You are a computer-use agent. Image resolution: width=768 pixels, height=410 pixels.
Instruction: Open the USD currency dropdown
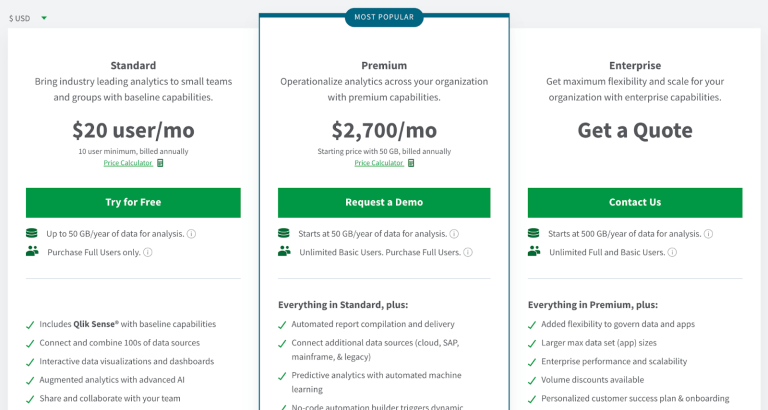point(28,18)
